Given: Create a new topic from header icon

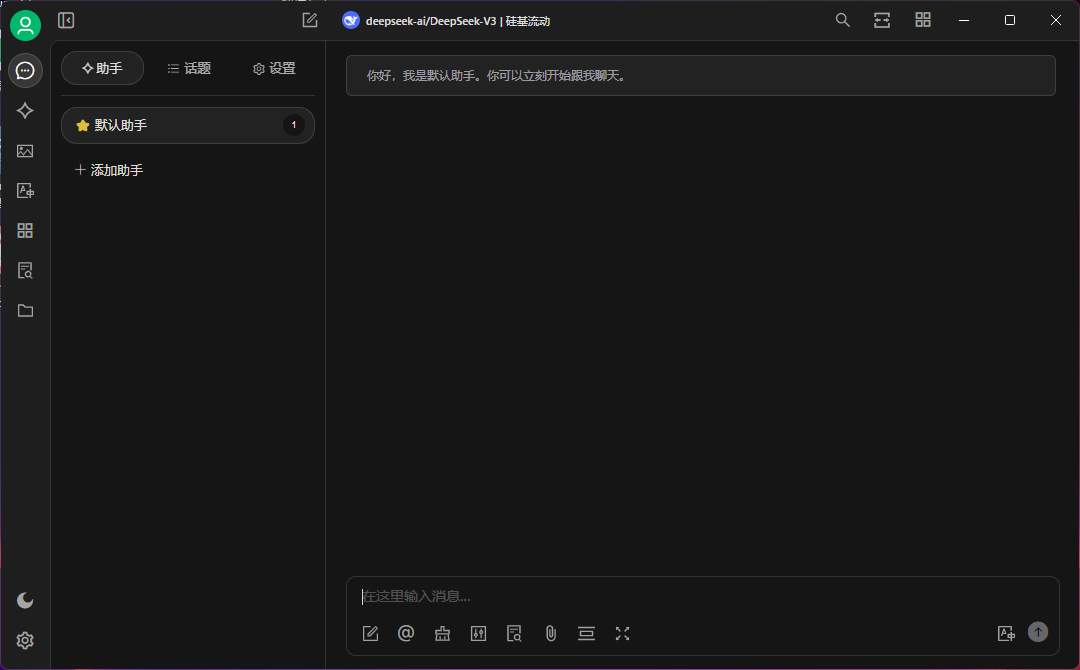Looking at the screenshot, I should (x=310, y=21).
